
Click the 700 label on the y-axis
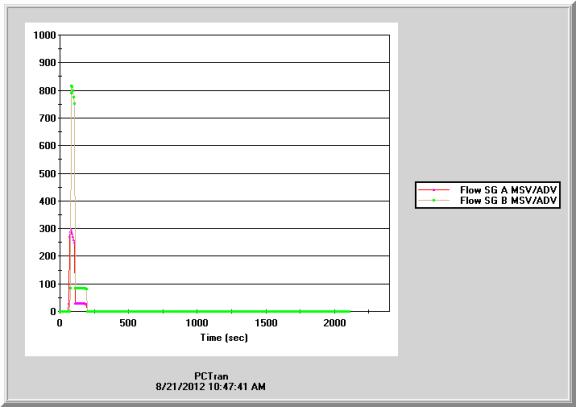[47, 118]
